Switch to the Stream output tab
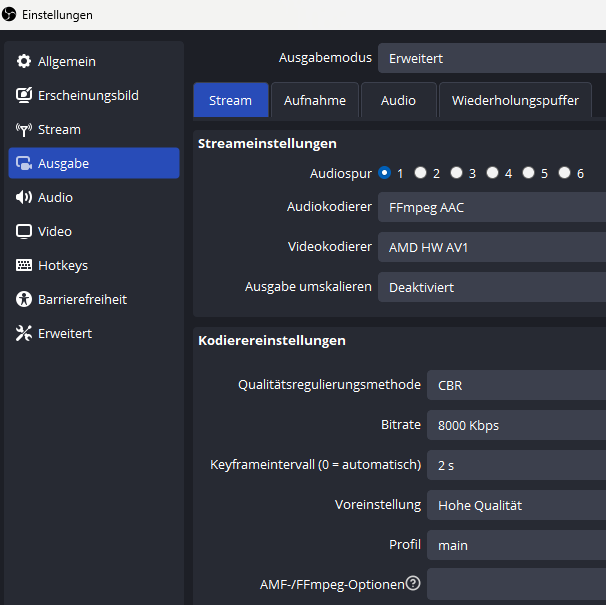 click(231, 100)
